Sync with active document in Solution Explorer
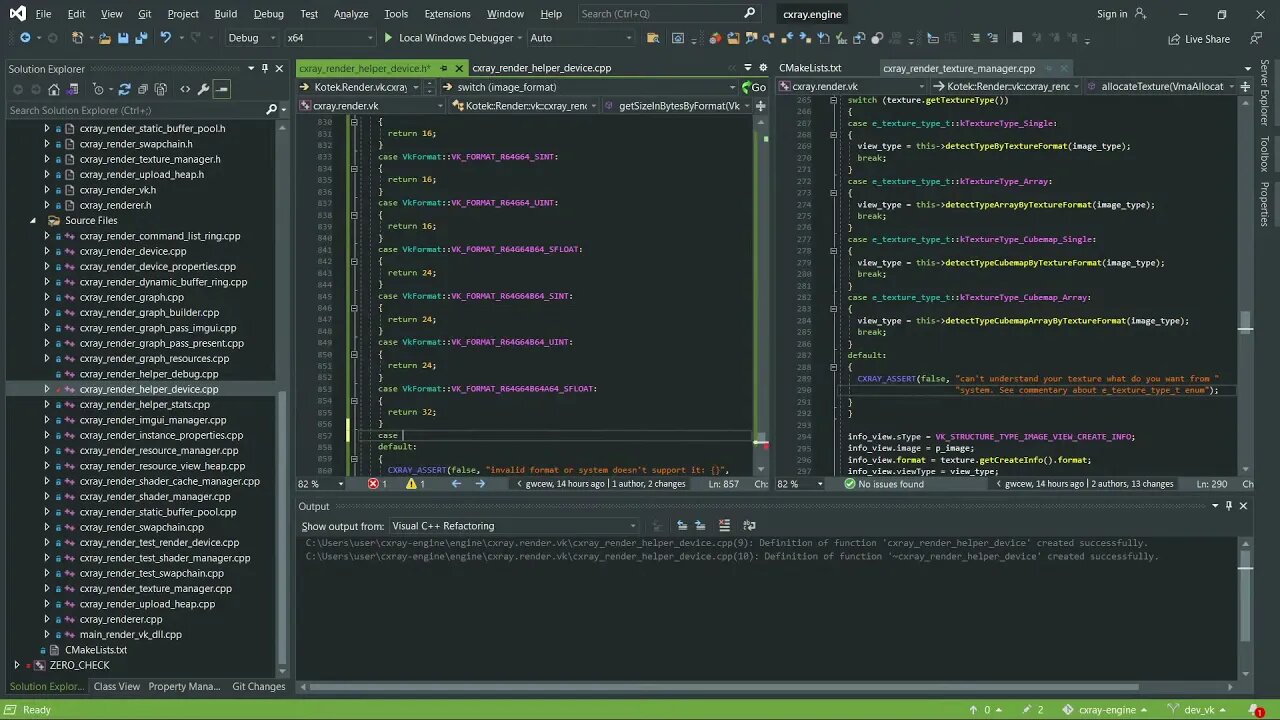The height and width of the screenshot is (720, 1280). 124,89
